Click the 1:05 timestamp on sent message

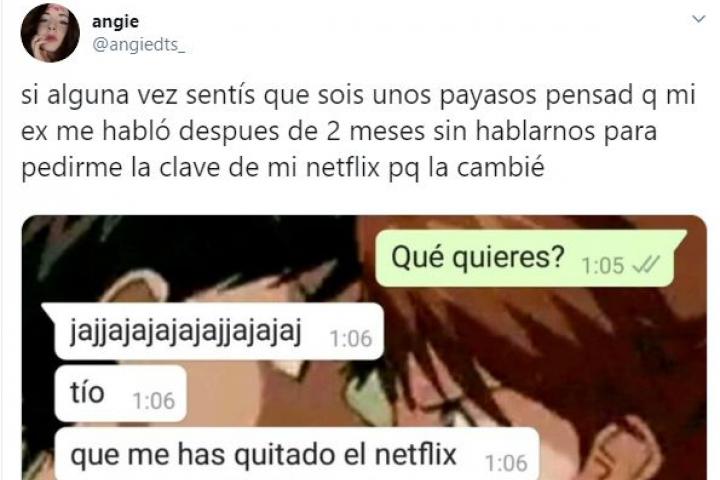[x=602, y=265]
